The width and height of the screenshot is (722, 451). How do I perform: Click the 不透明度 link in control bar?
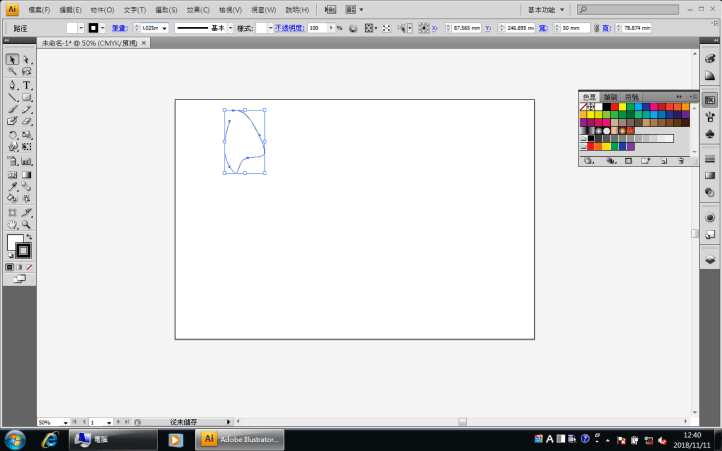pos(290,28)
